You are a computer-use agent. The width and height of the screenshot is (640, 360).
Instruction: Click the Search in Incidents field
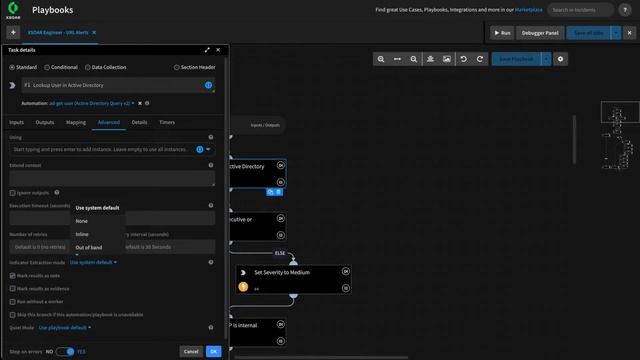tap(580, 10)
